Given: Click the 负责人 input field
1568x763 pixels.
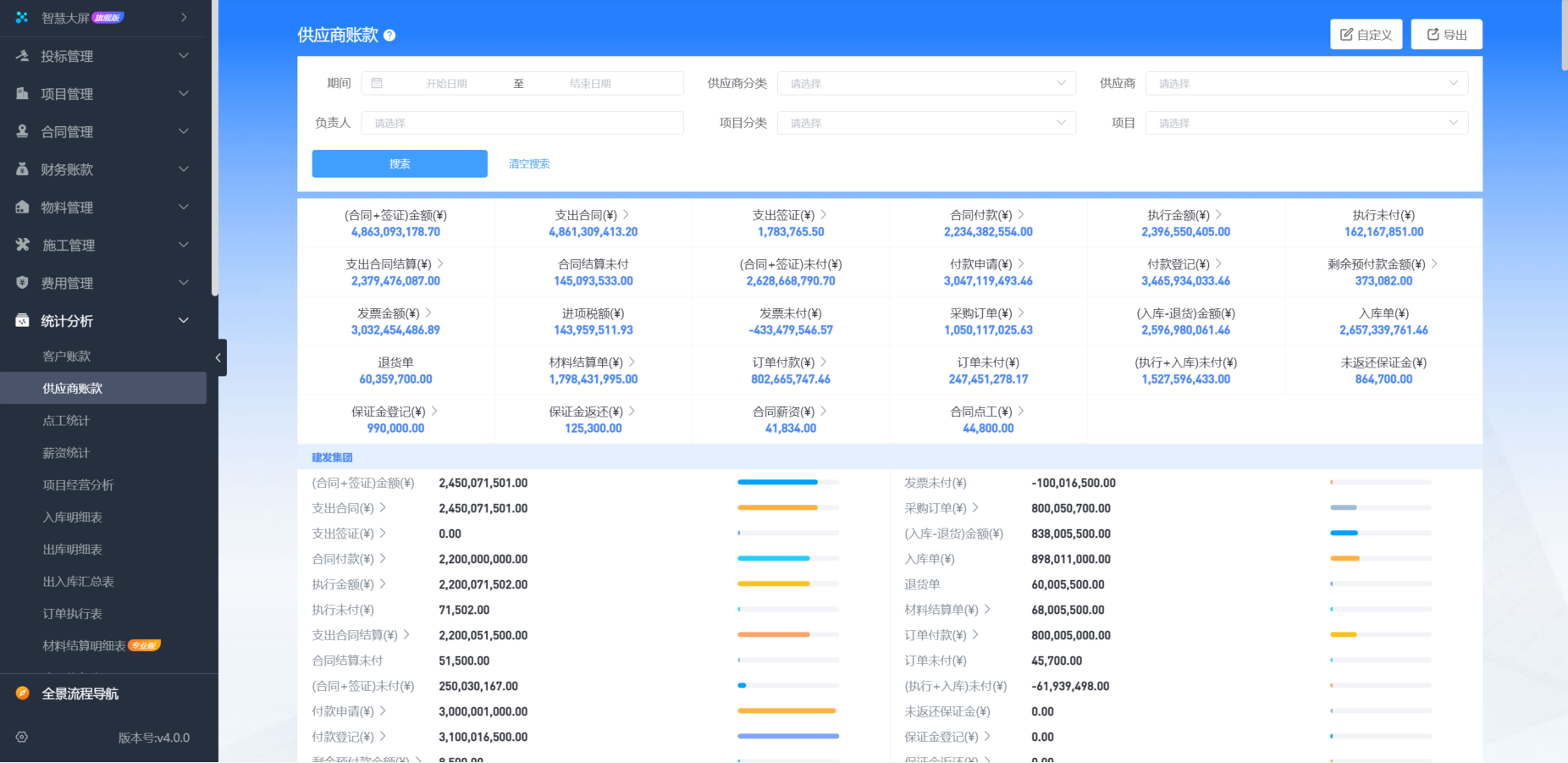Looking at the screenshot, I should click(522, 122).
